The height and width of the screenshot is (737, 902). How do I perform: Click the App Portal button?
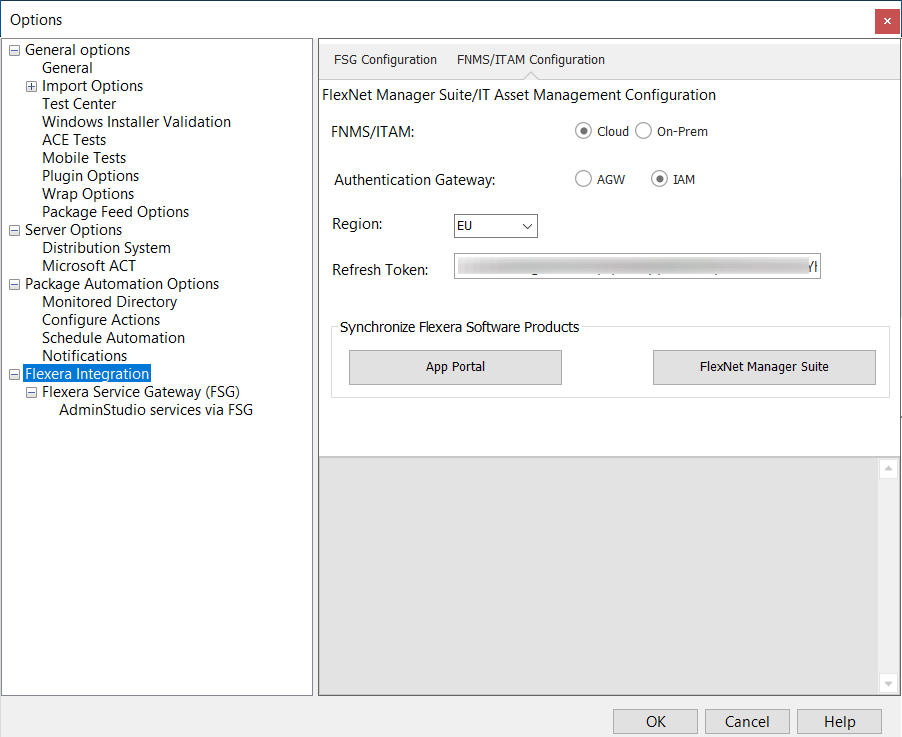455,367
